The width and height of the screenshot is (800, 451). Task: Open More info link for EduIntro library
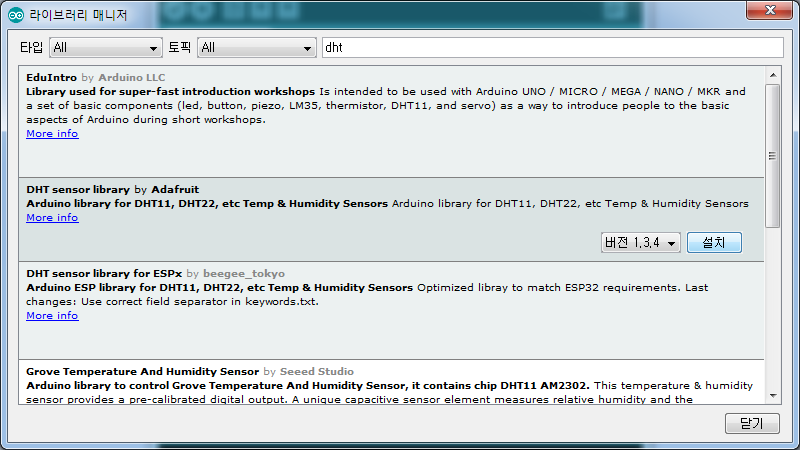tap(52, 134)
